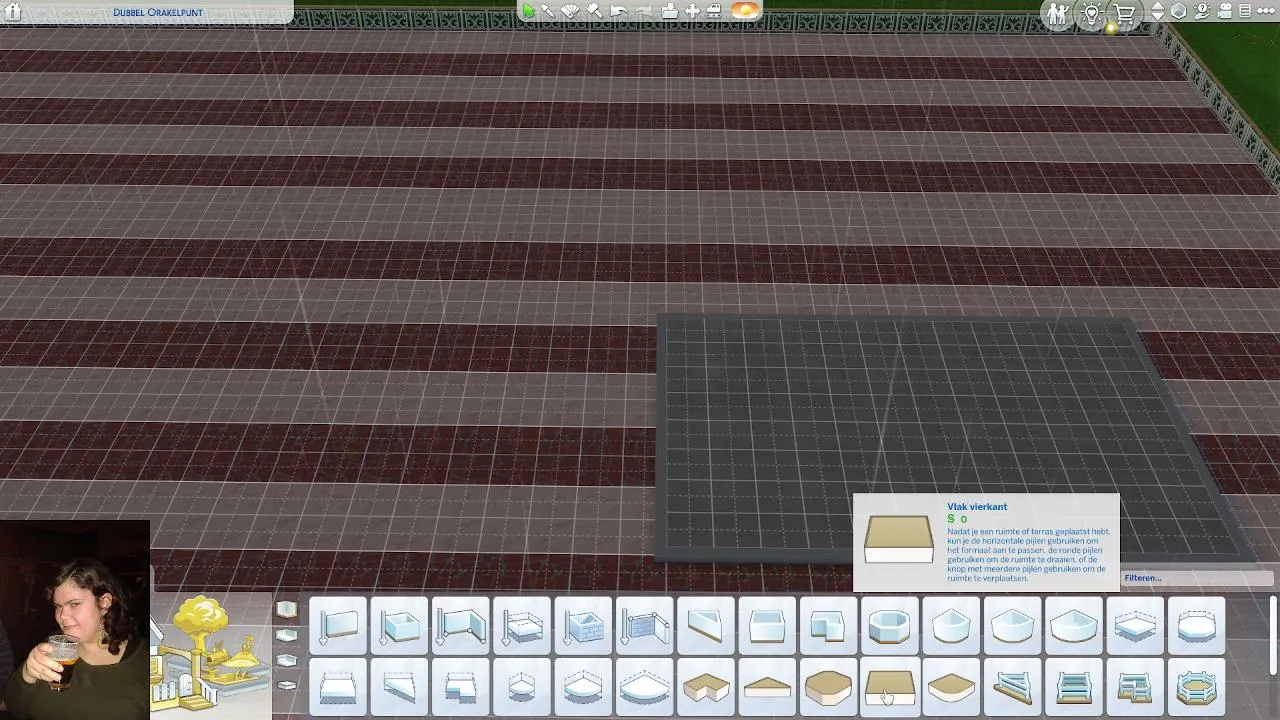1280x720 pixels.
Task: Select the octagonal fenced deck
Action: pyautogui.click(x=1196, y=688)
